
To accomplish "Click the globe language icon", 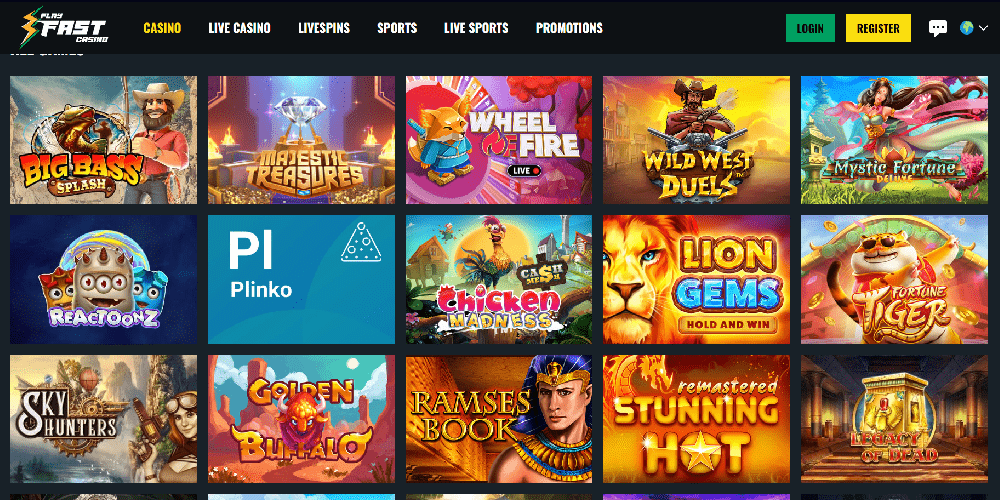I will [x=966, y=28].
